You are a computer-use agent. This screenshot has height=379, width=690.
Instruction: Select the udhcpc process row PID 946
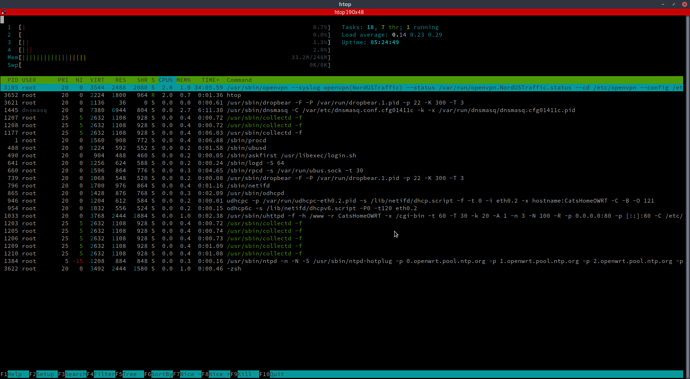[341, 201]
